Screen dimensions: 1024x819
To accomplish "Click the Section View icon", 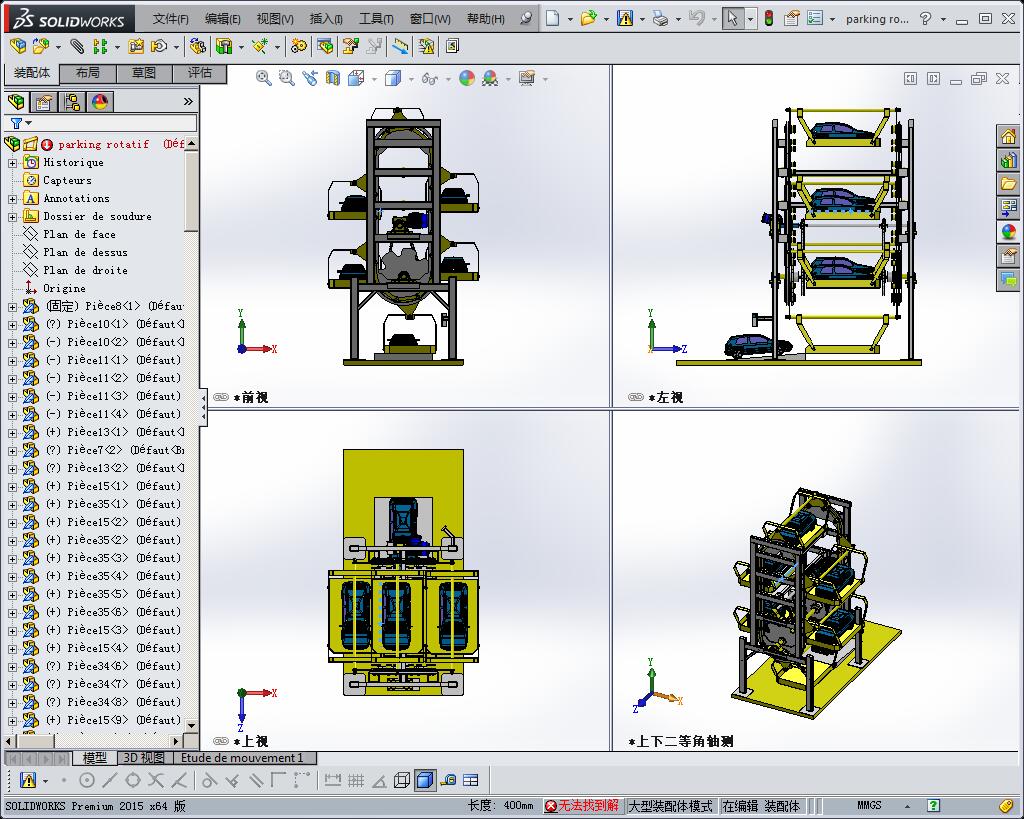I will [x=333, y=78].
